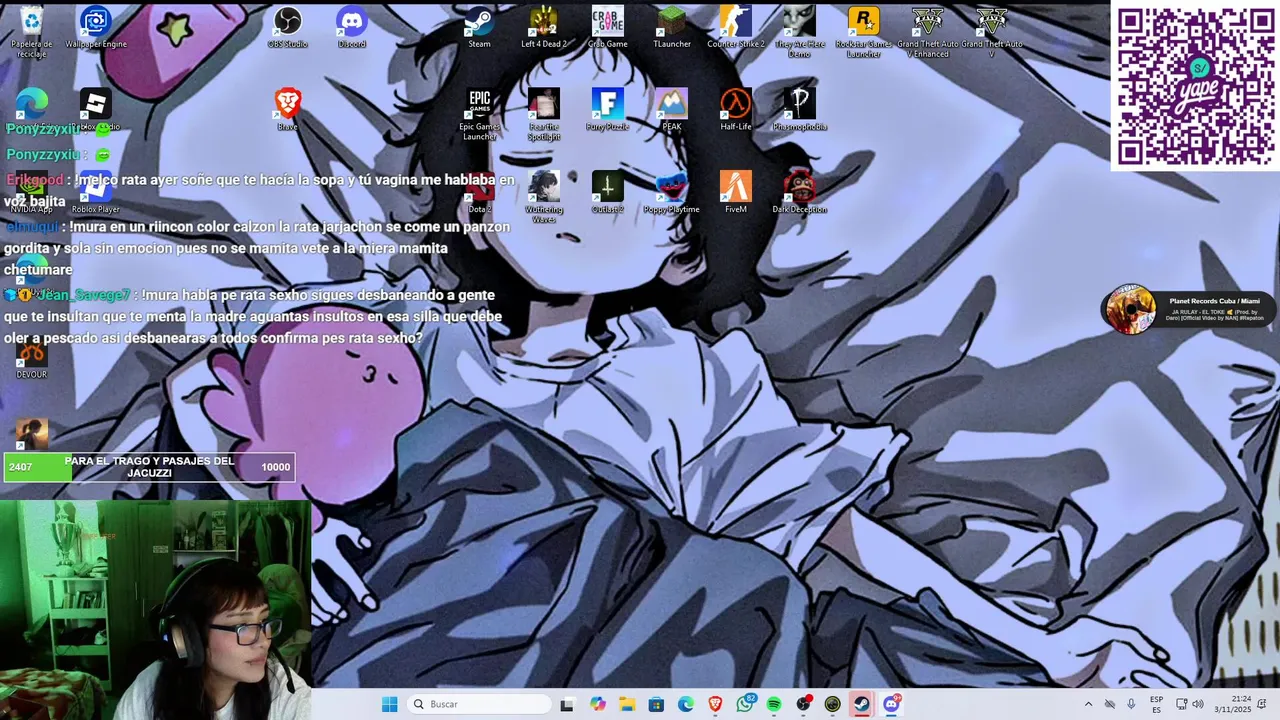Open Brave browser from the taskbar
The width and height of the screenshot is (1280, 720).
[715, 704]
